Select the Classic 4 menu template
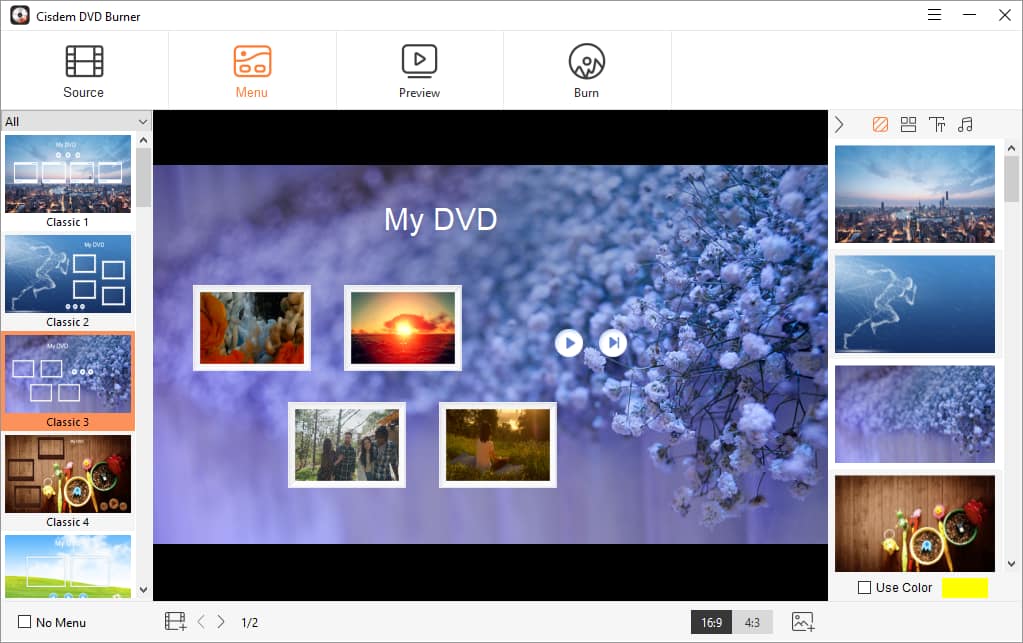Image resolution: width=1023 pixels, height=643 pixels. [68, 480]
